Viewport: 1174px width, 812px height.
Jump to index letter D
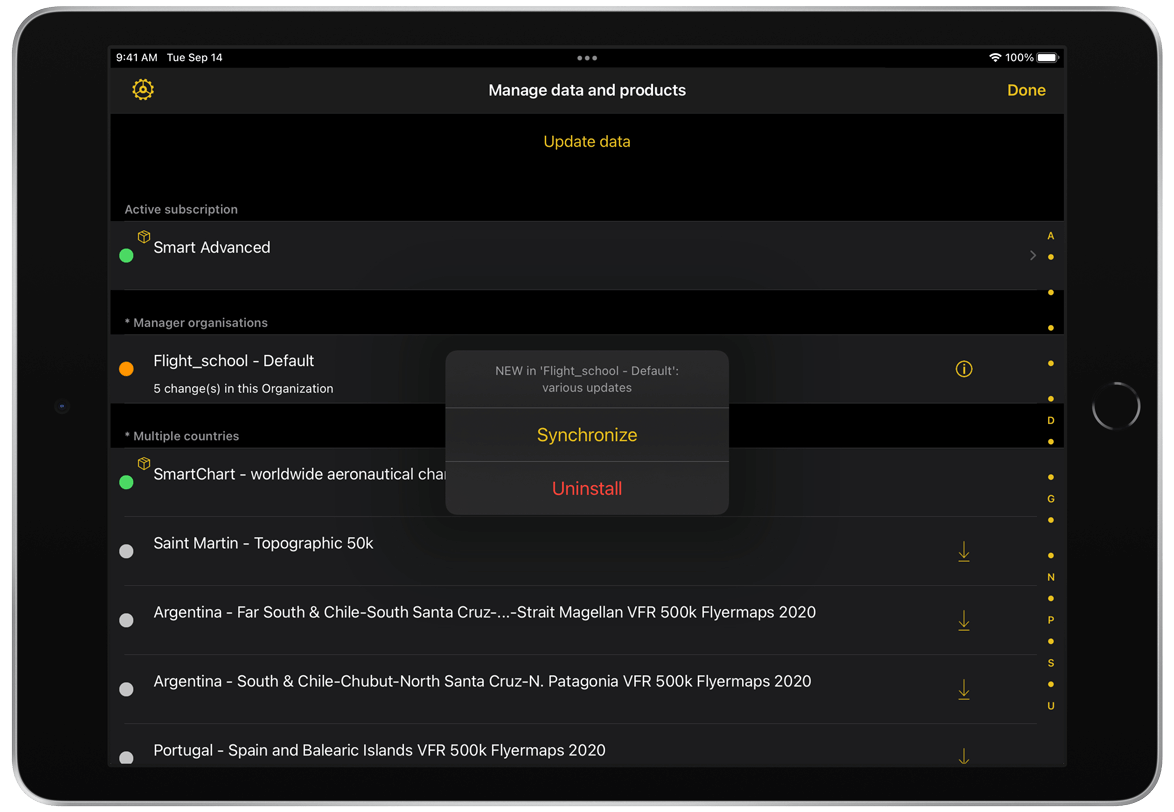point(1050,421)
